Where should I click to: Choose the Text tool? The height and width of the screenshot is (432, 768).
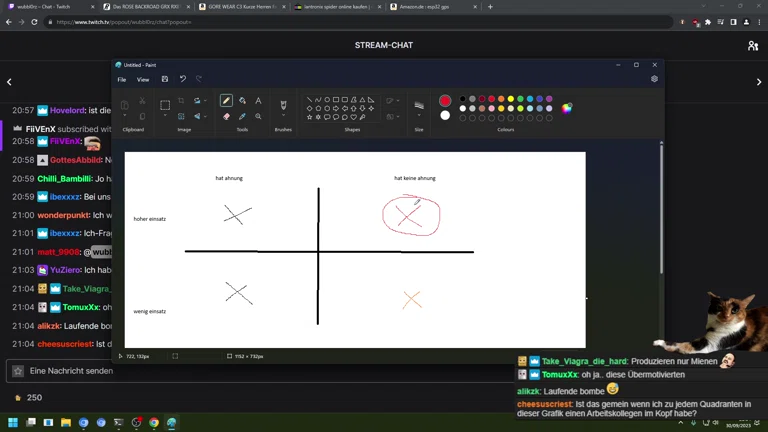tap(258, 101)
